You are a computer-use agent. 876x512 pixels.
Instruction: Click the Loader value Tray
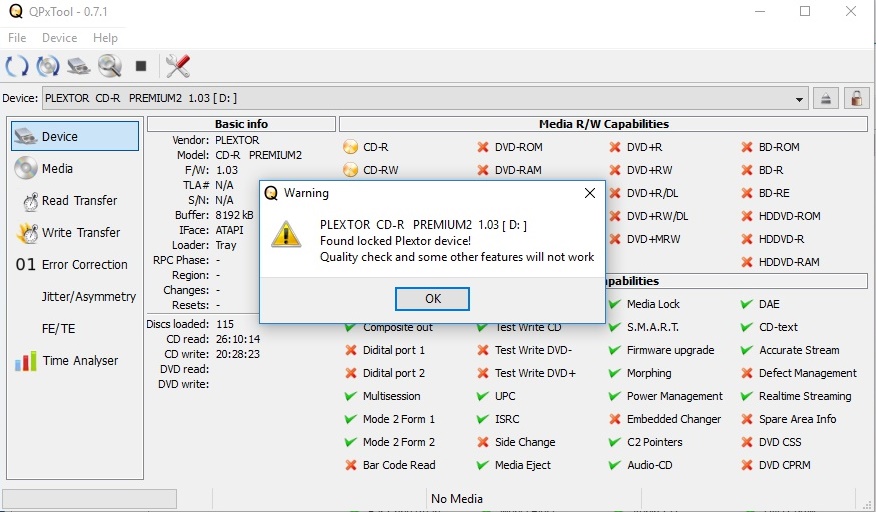[226, 245]
